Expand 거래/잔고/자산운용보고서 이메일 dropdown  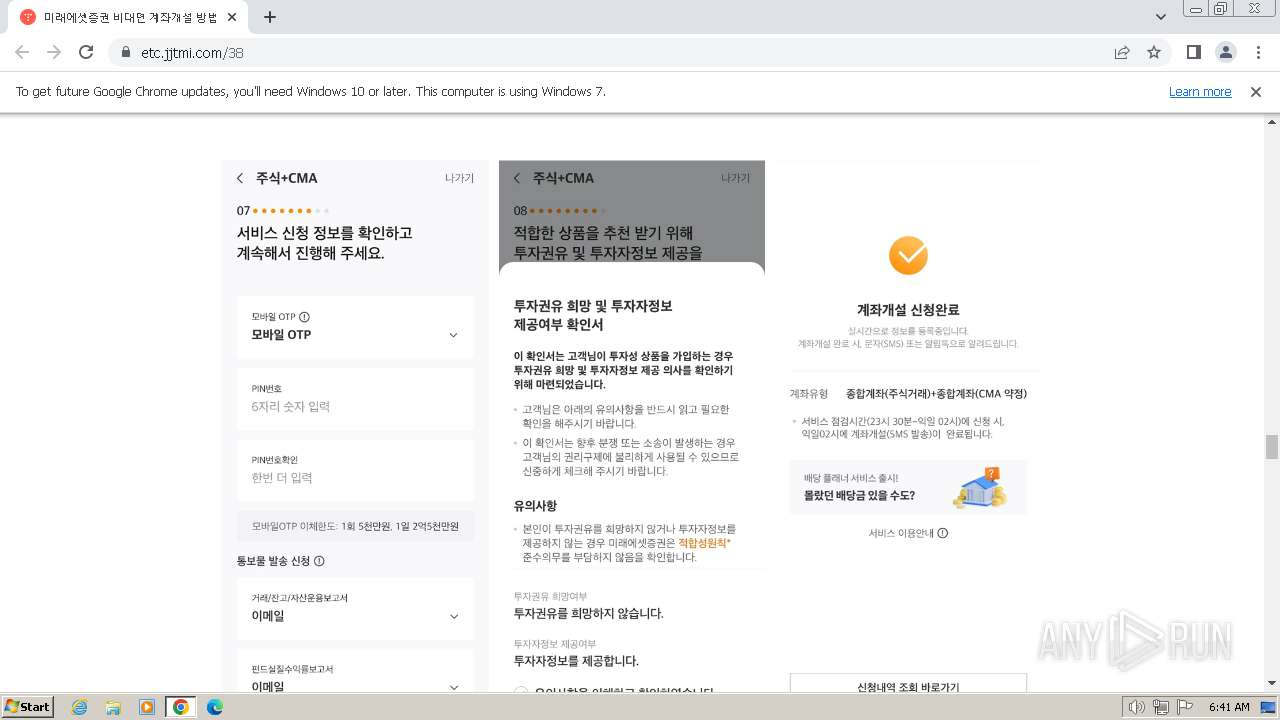[x=355, y=608]
